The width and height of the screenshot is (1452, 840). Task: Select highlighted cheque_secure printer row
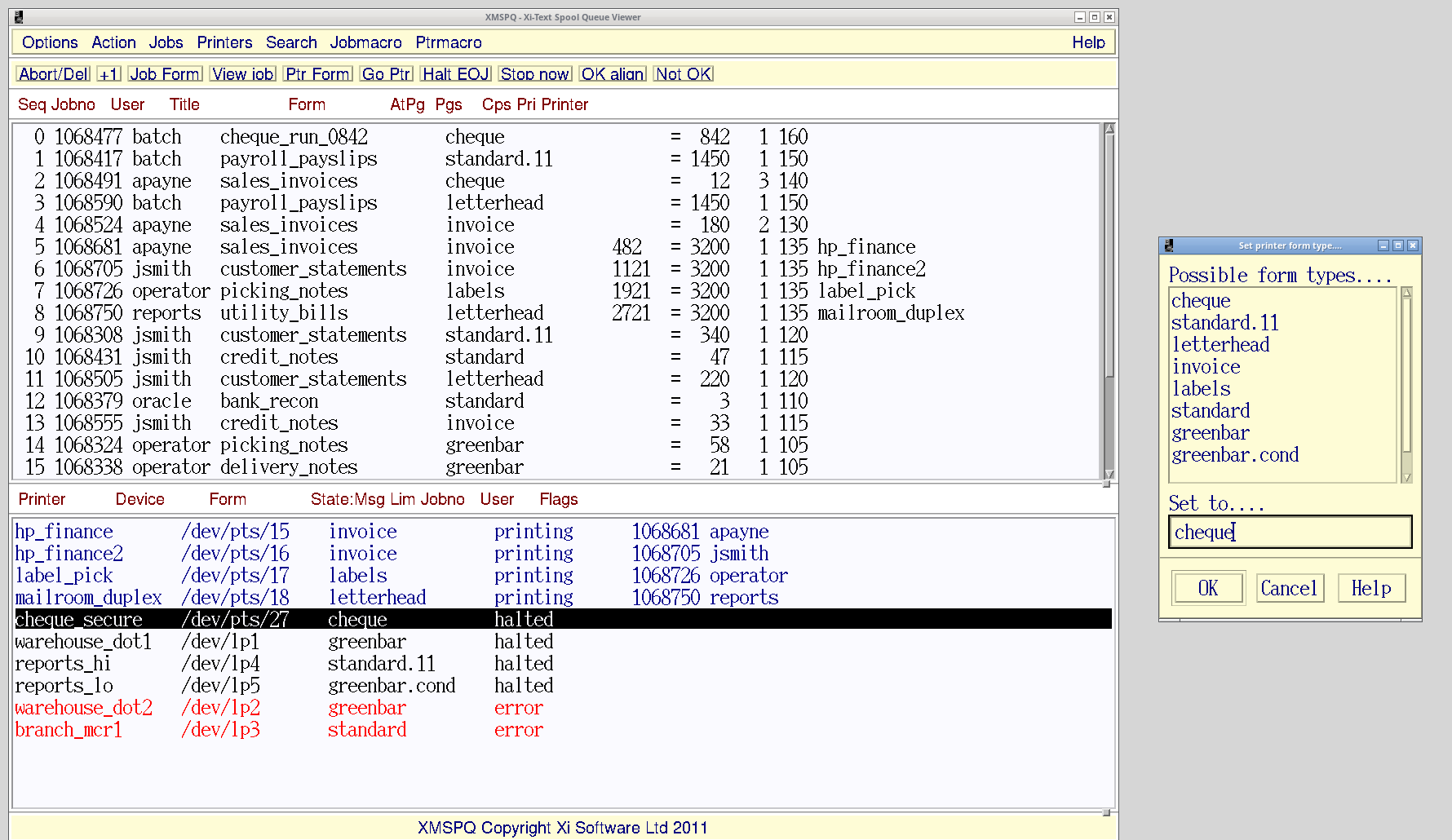(563, 620)
